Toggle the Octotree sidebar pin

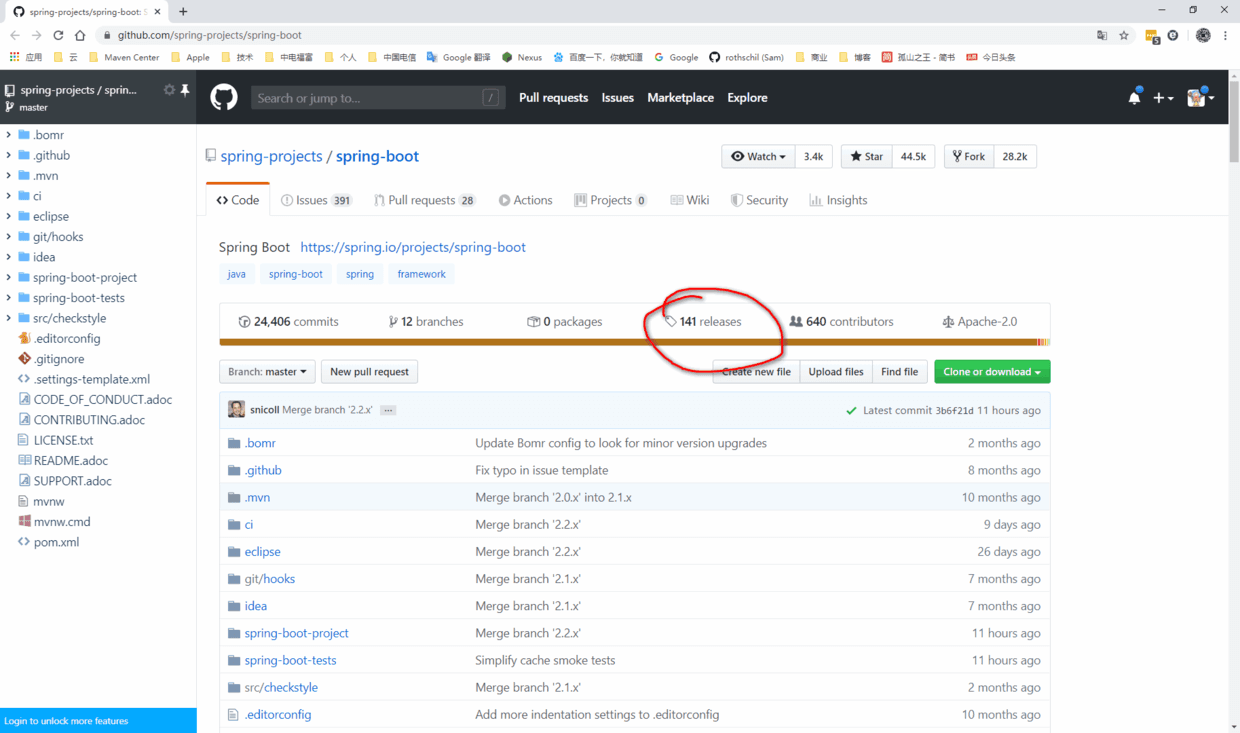(185, 90)
